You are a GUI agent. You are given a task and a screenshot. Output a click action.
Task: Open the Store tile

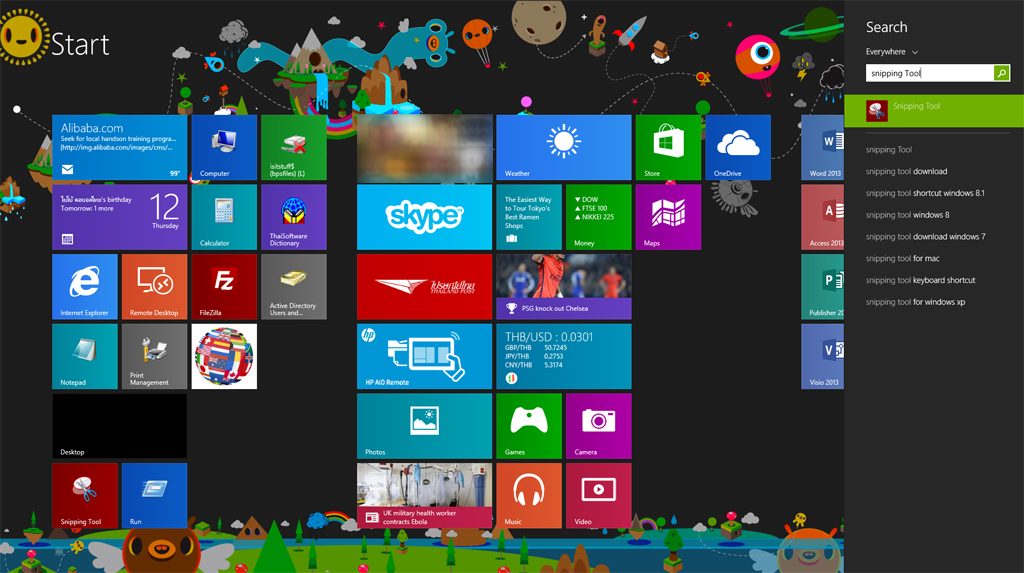[668, 148]
